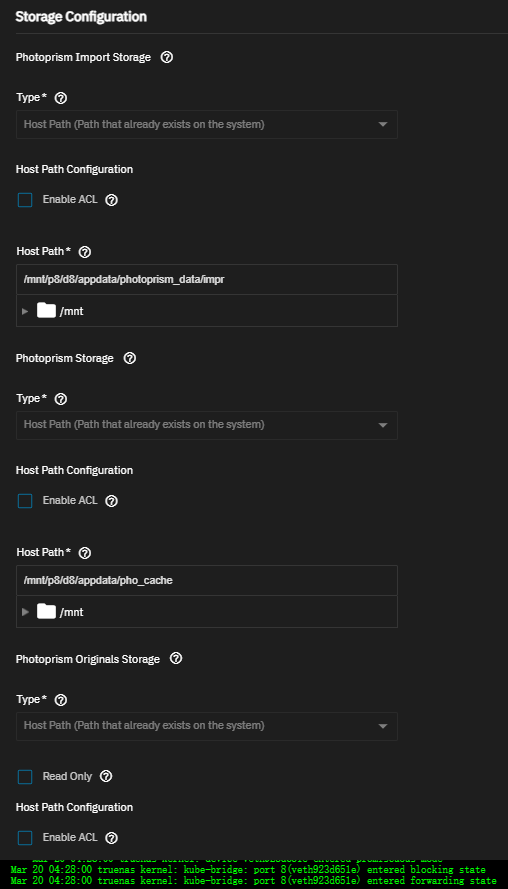Expand /mnt tree under pho_cache path
The width and height of the screenshot is (508, 889).
pyautogui.click(x=25, y=612)
